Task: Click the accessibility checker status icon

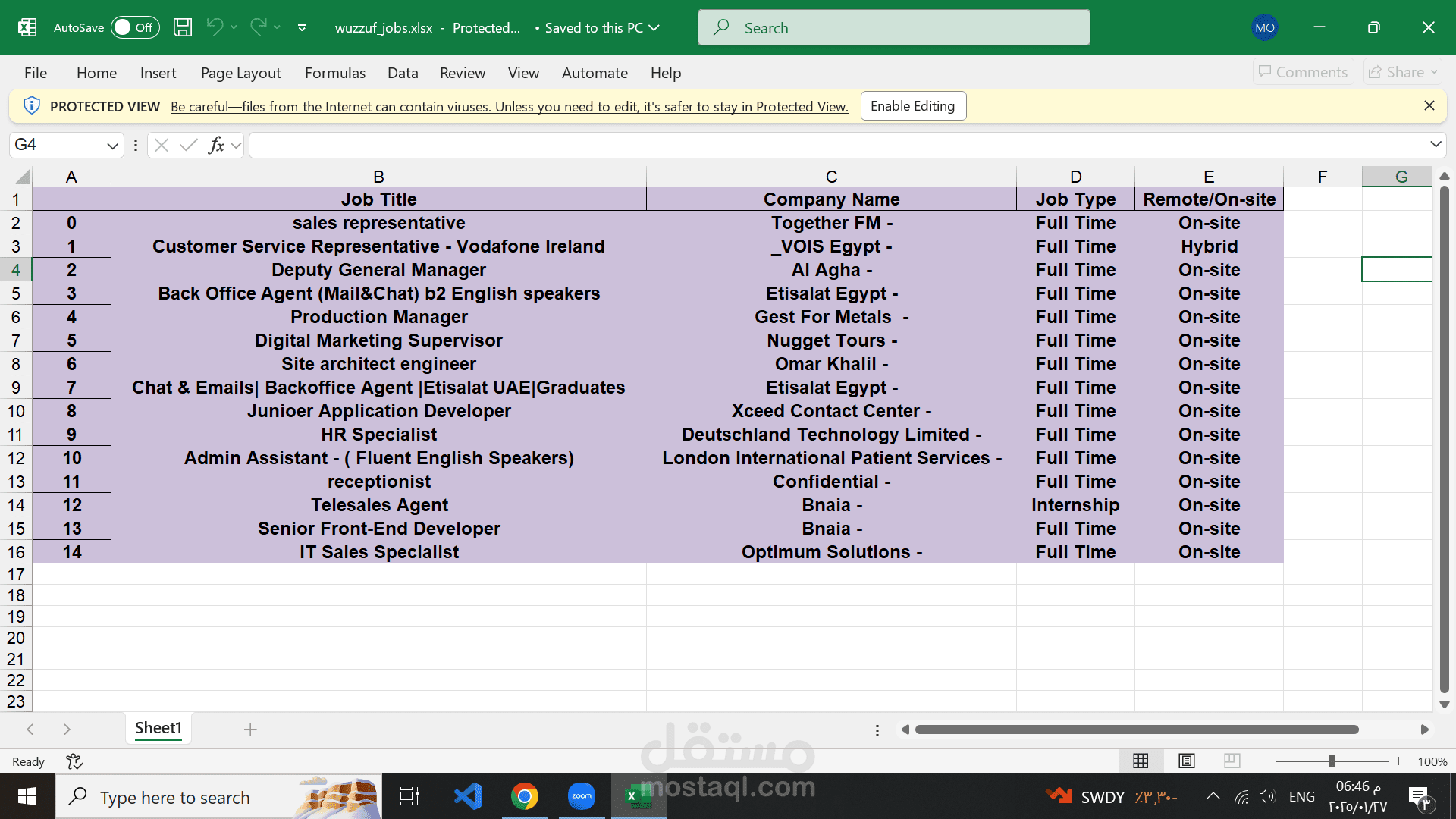Action: point(74,761)
